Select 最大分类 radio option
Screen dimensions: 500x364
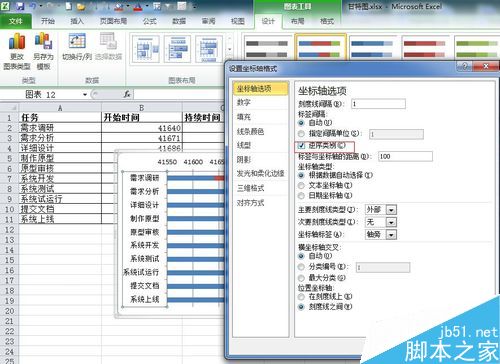[x=301, y=278]
